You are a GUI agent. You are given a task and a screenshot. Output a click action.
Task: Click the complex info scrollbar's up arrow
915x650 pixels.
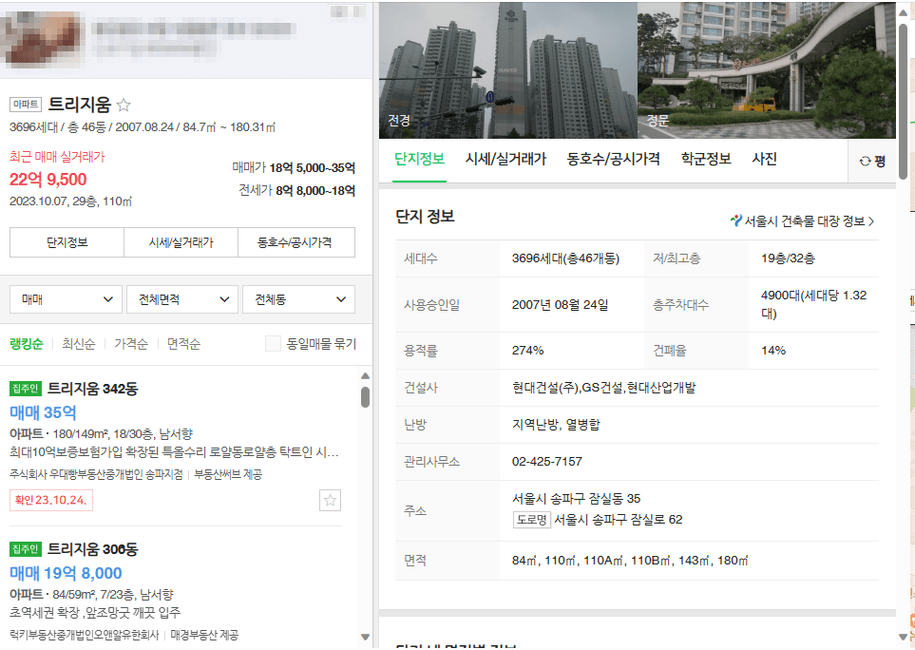point(903,12)
